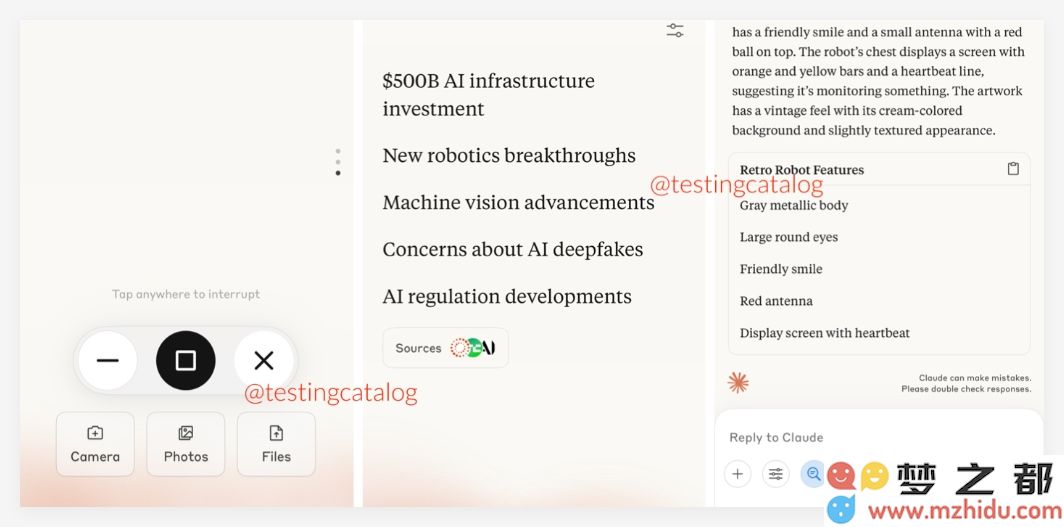Open the Camera attachment option
This screenshot has height=527, width=1064.
[95, 444]
